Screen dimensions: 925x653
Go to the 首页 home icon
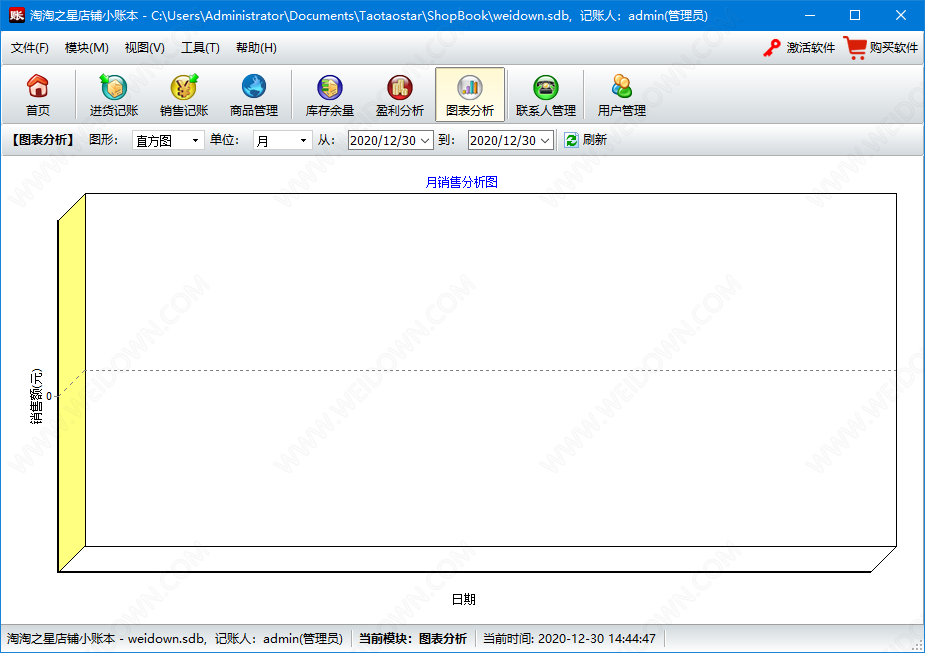pyautogui.click(x=38, y=96)
